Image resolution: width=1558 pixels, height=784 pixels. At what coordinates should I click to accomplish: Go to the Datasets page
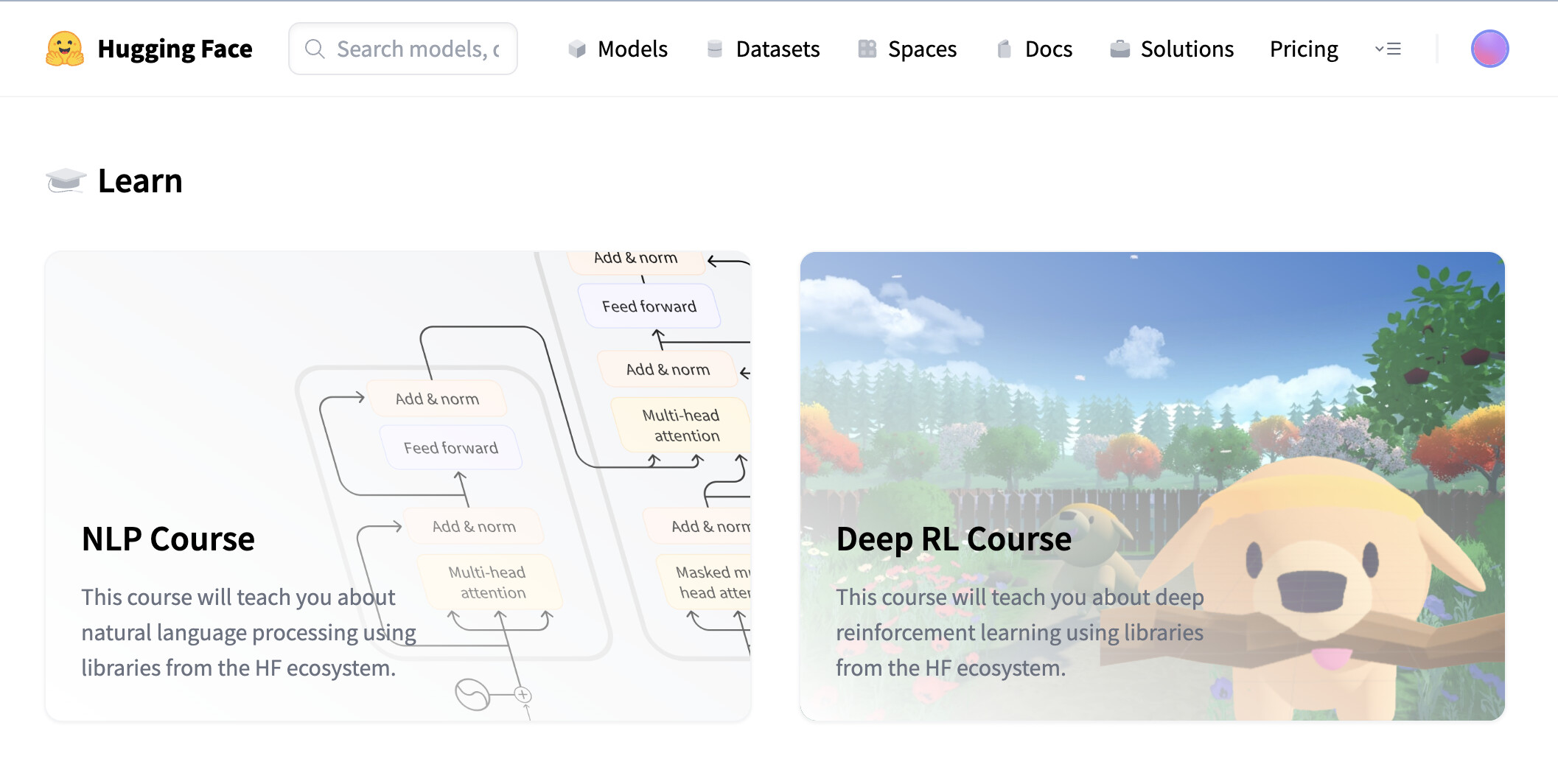(778, 49)
